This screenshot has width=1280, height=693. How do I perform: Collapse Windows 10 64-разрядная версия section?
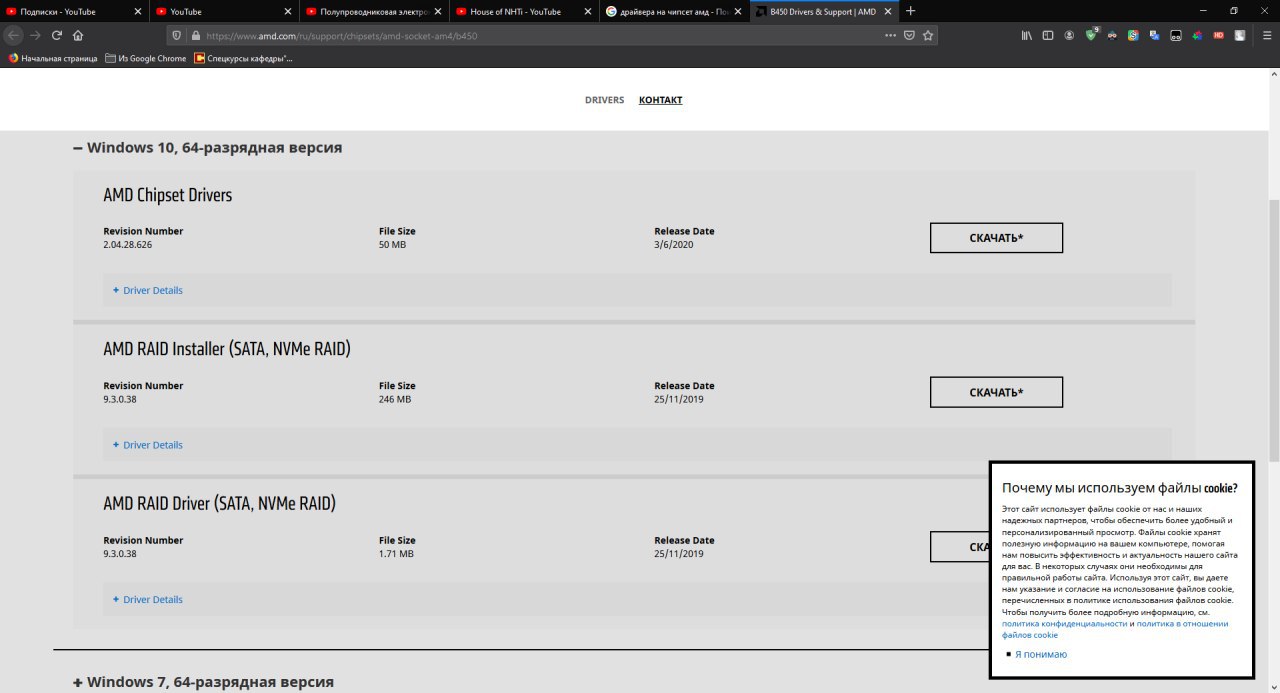pyautogui.click(x=207, y=147)
